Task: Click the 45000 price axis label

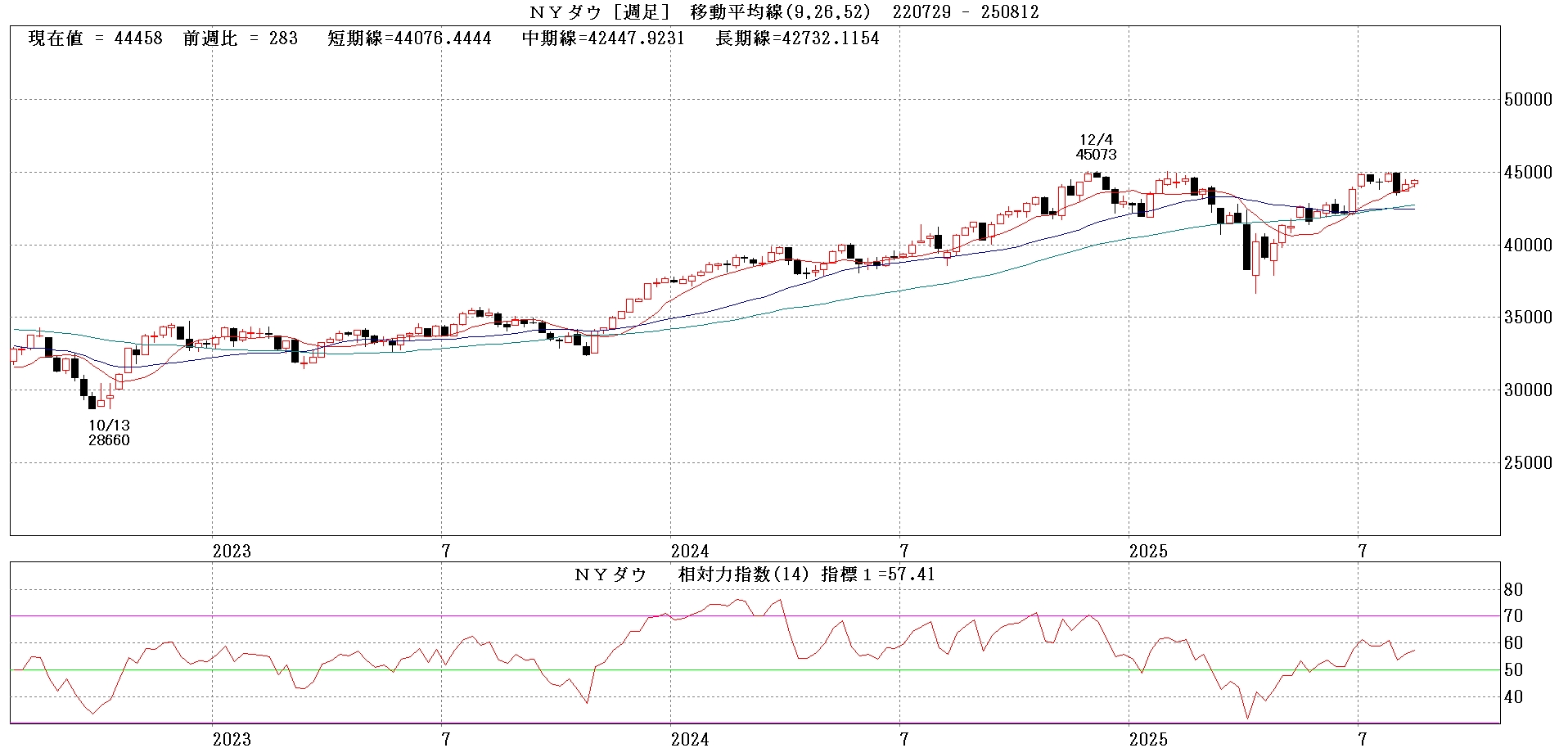Action: 1528,173
